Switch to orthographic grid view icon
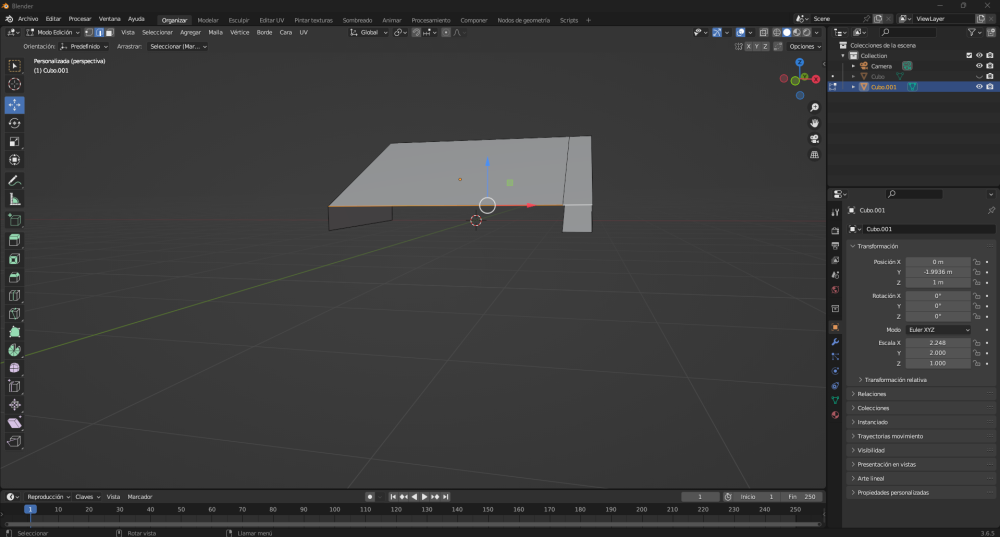The width and height of the screenshot is (1000, 537). click(x=815, y=155)
